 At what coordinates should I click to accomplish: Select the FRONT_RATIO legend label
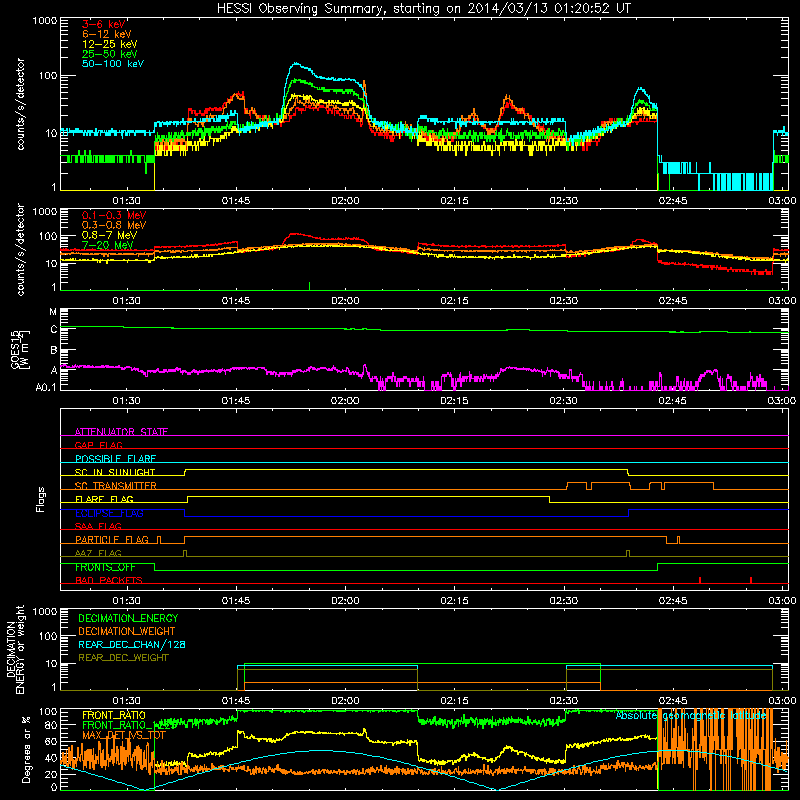point(113,715)
